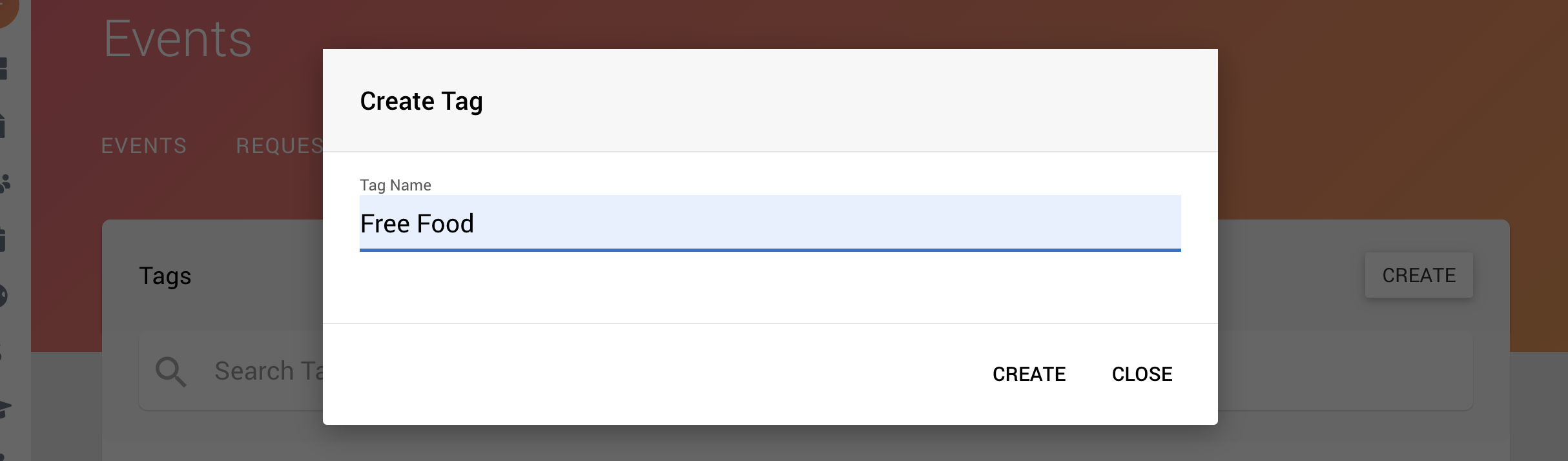Open the dashboard grid icon in sidebar
Viewport: 1568px width, 461px height.
click(x=3, y=68)
